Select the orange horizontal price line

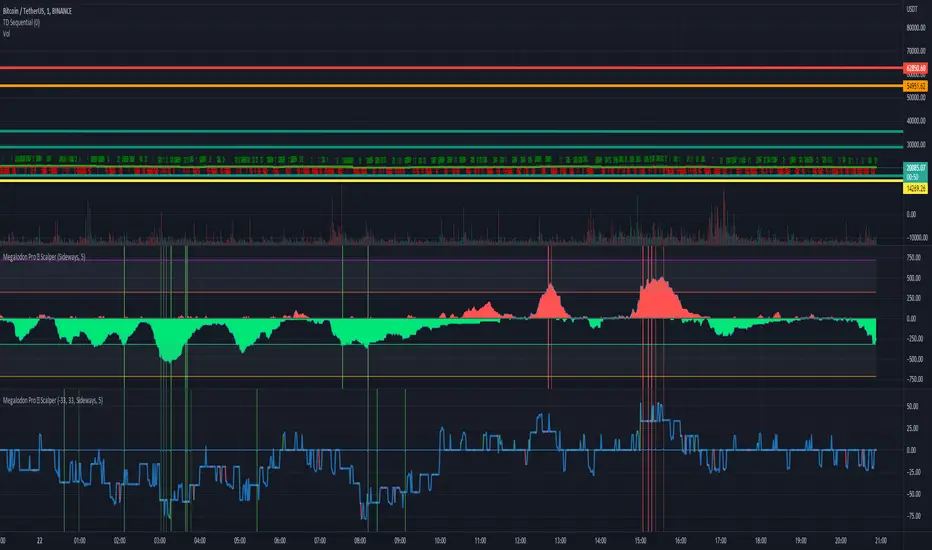coord(452,86)
